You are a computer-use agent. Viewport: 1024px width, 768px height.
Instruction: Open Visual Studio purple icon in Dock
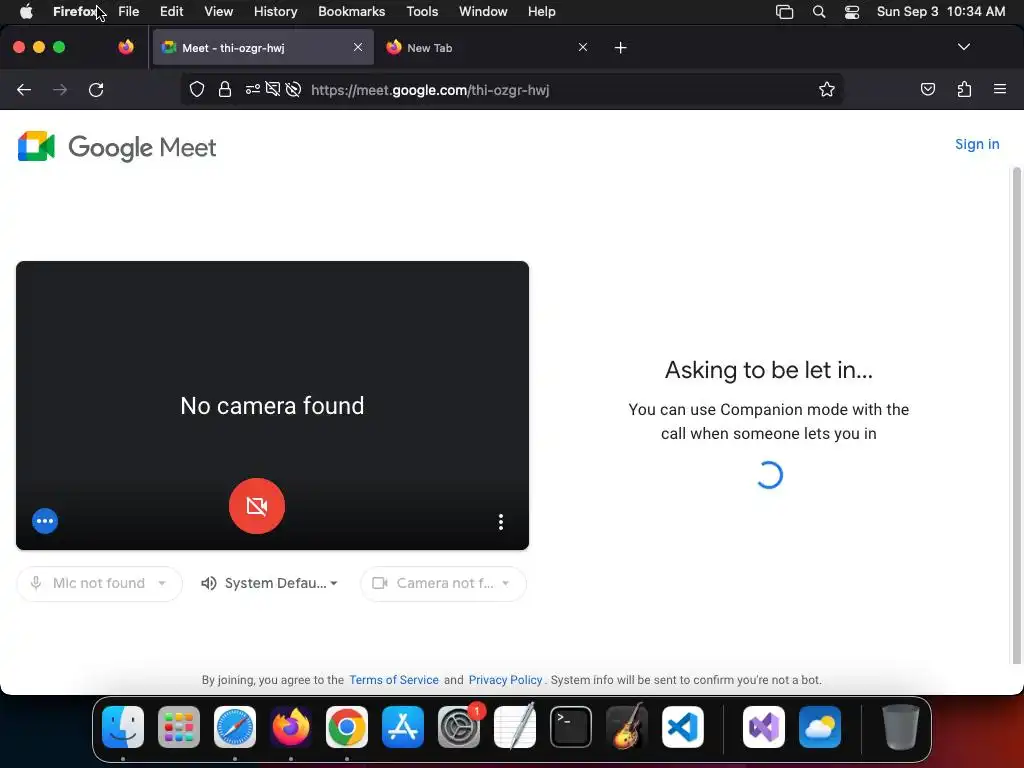click(763, 727)
